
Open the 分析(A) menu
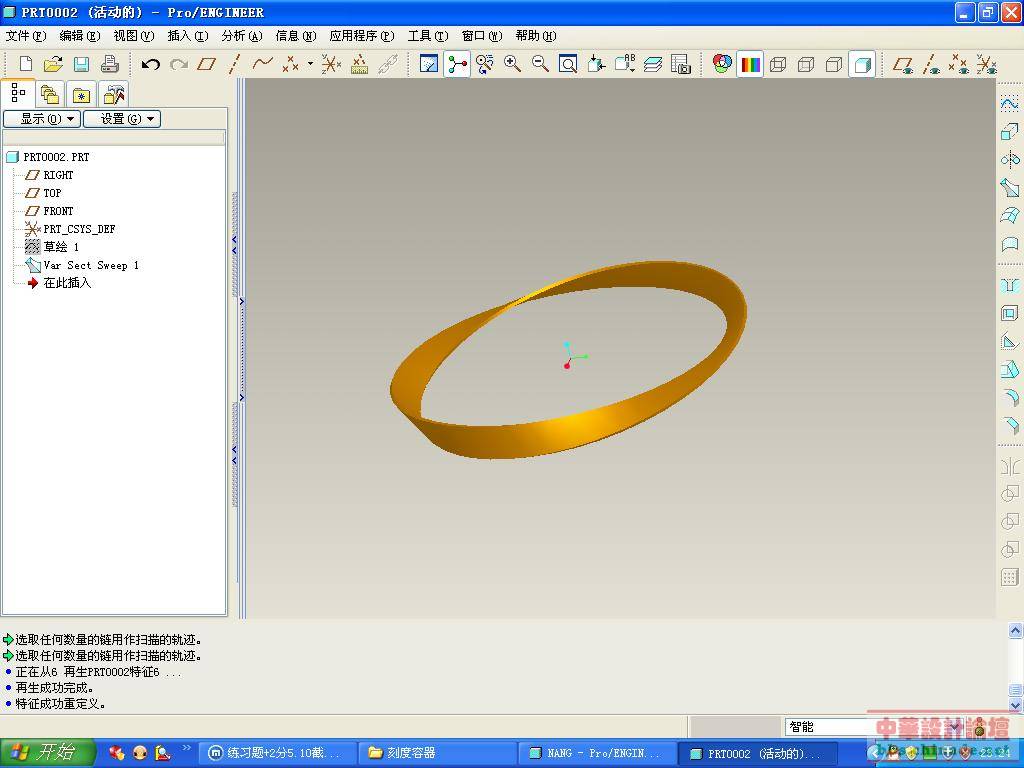pos(242,36)
